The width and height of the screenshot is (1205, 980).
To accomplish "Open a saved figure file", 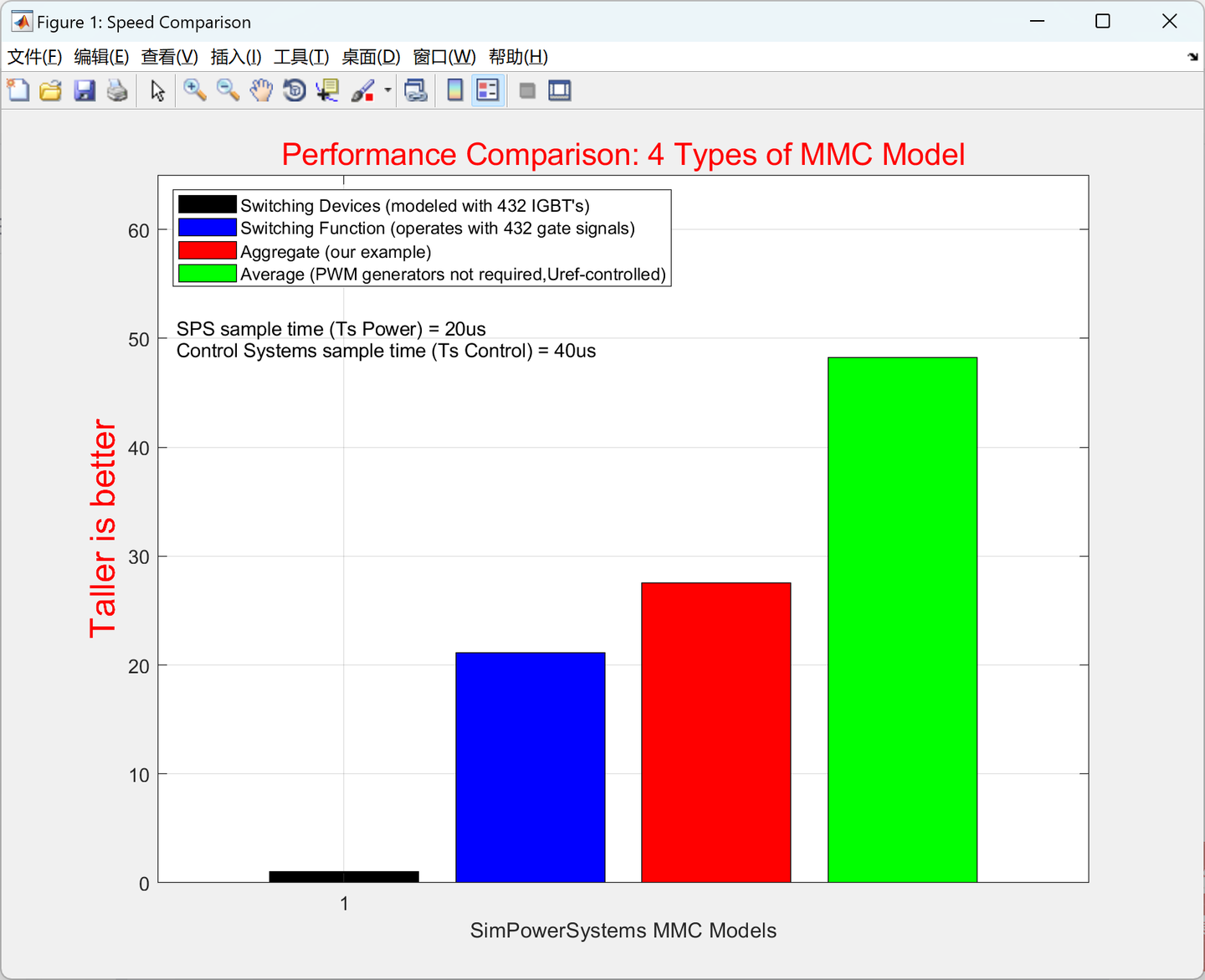I will (50, 90).
